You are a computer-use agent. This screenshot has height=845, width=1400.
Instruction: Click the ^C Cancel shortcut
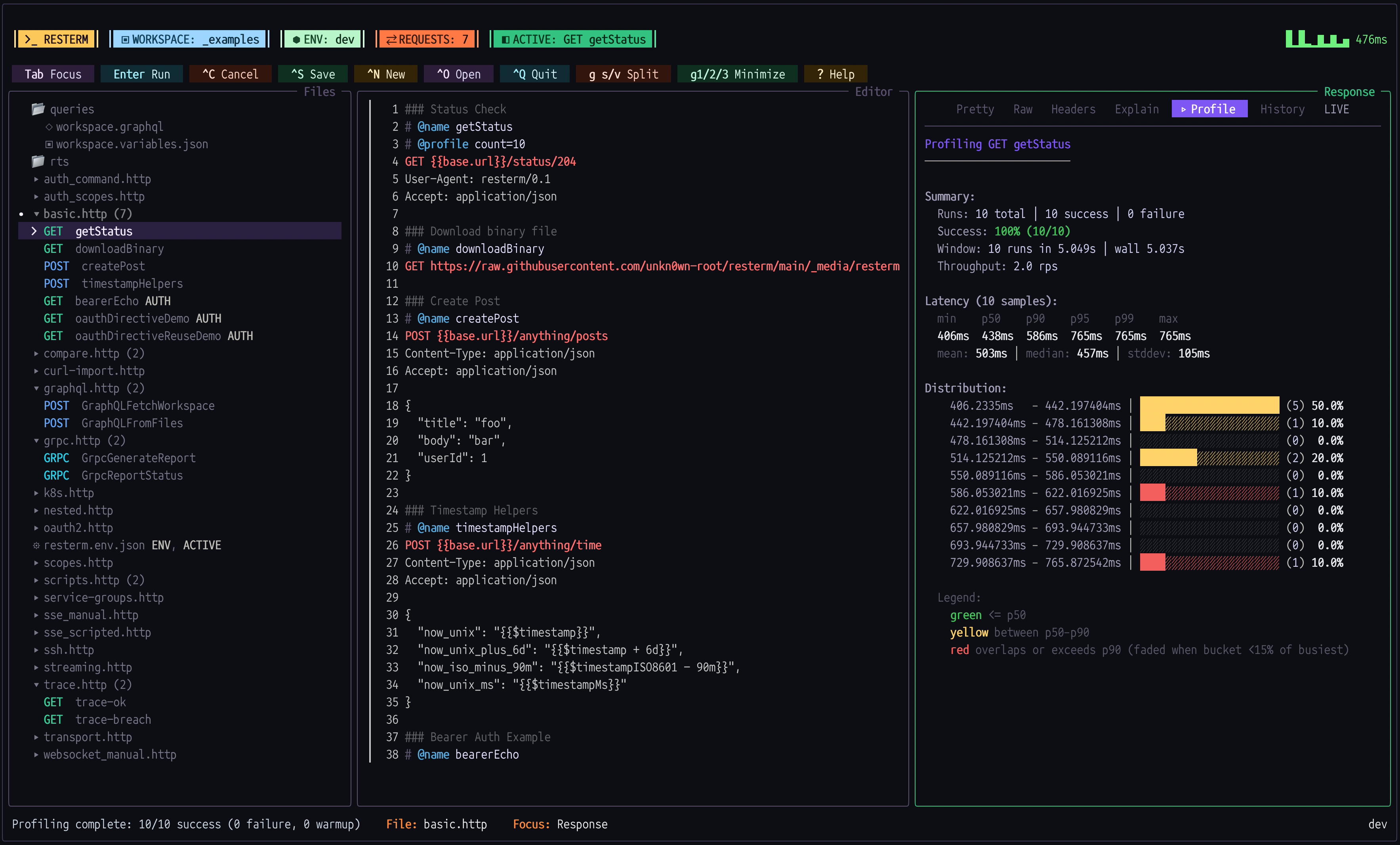[x=230, y=74]
